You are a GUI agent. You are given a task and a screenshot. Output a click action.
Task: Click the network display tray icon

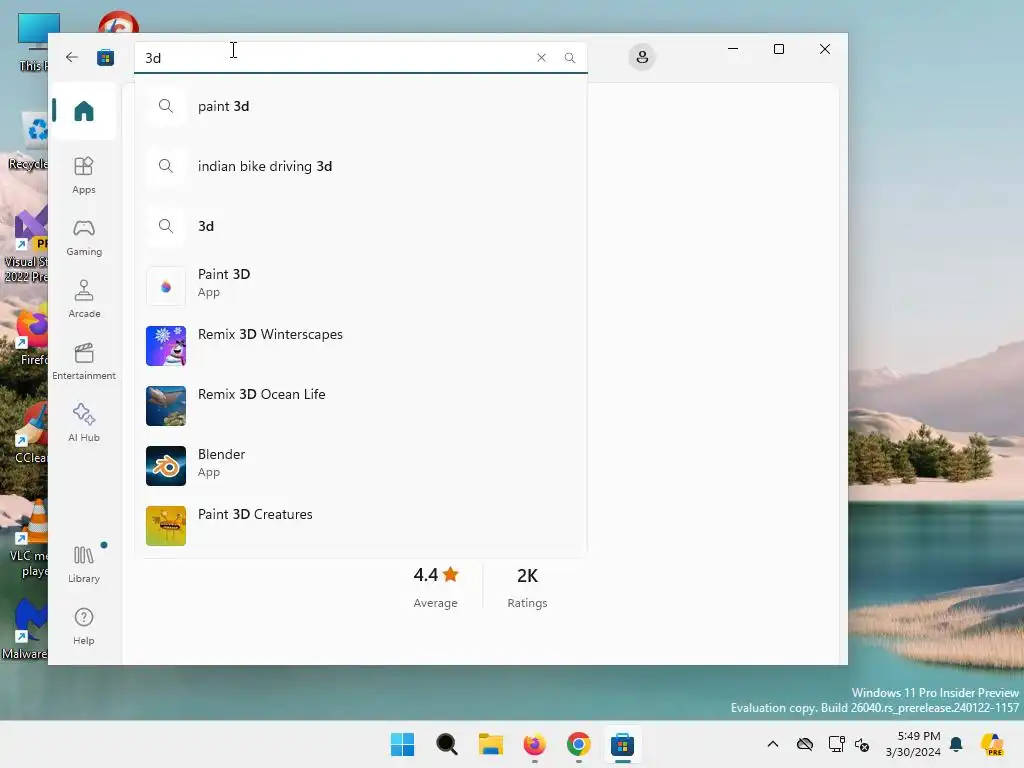pos(836,744)
